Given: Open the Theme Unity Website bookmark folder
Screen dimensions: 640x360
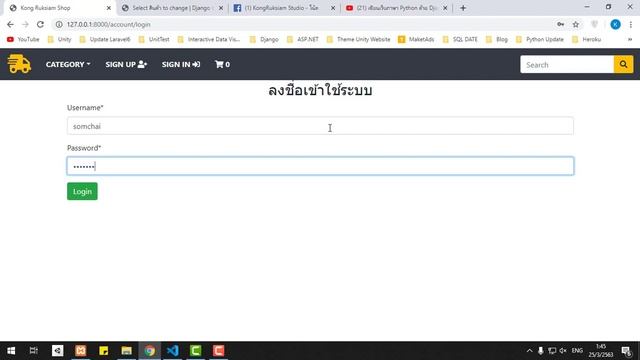Looking at the screenshot, I should tap(358, 40).
